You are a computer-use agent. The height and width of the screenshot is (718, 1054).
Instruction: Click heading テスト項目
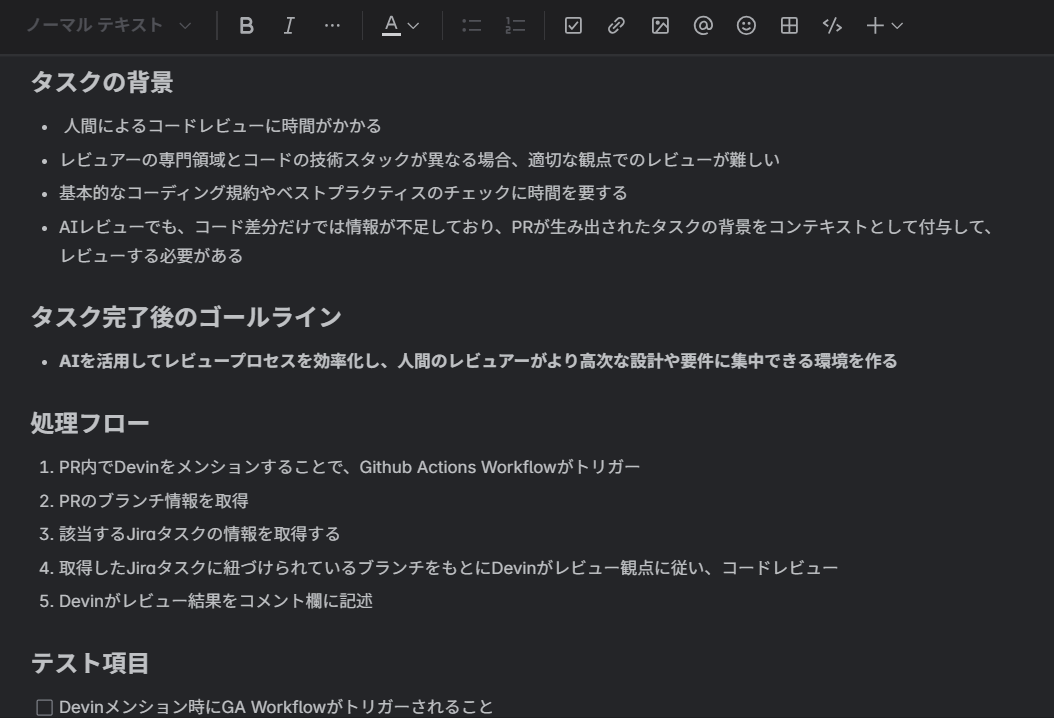click(90, 663)
